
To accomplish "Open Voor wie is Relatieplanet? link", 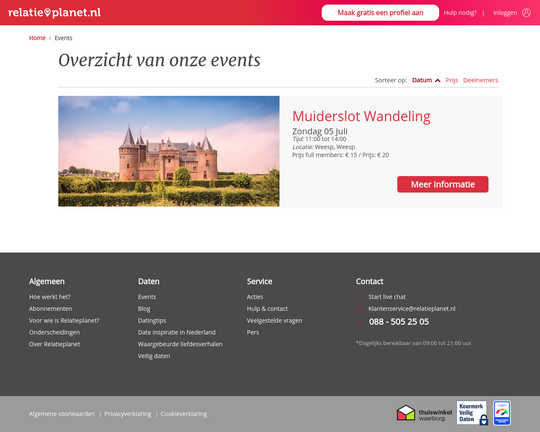I will pos(64,320).
